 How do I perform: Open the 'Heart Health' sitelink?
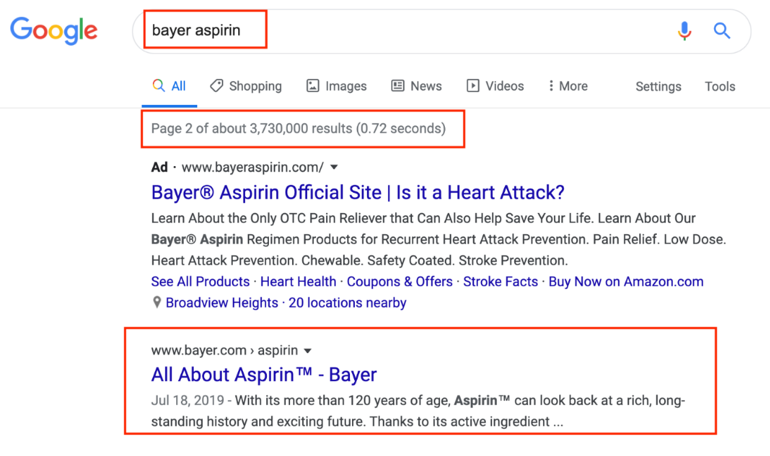click(x=298, y=282)
